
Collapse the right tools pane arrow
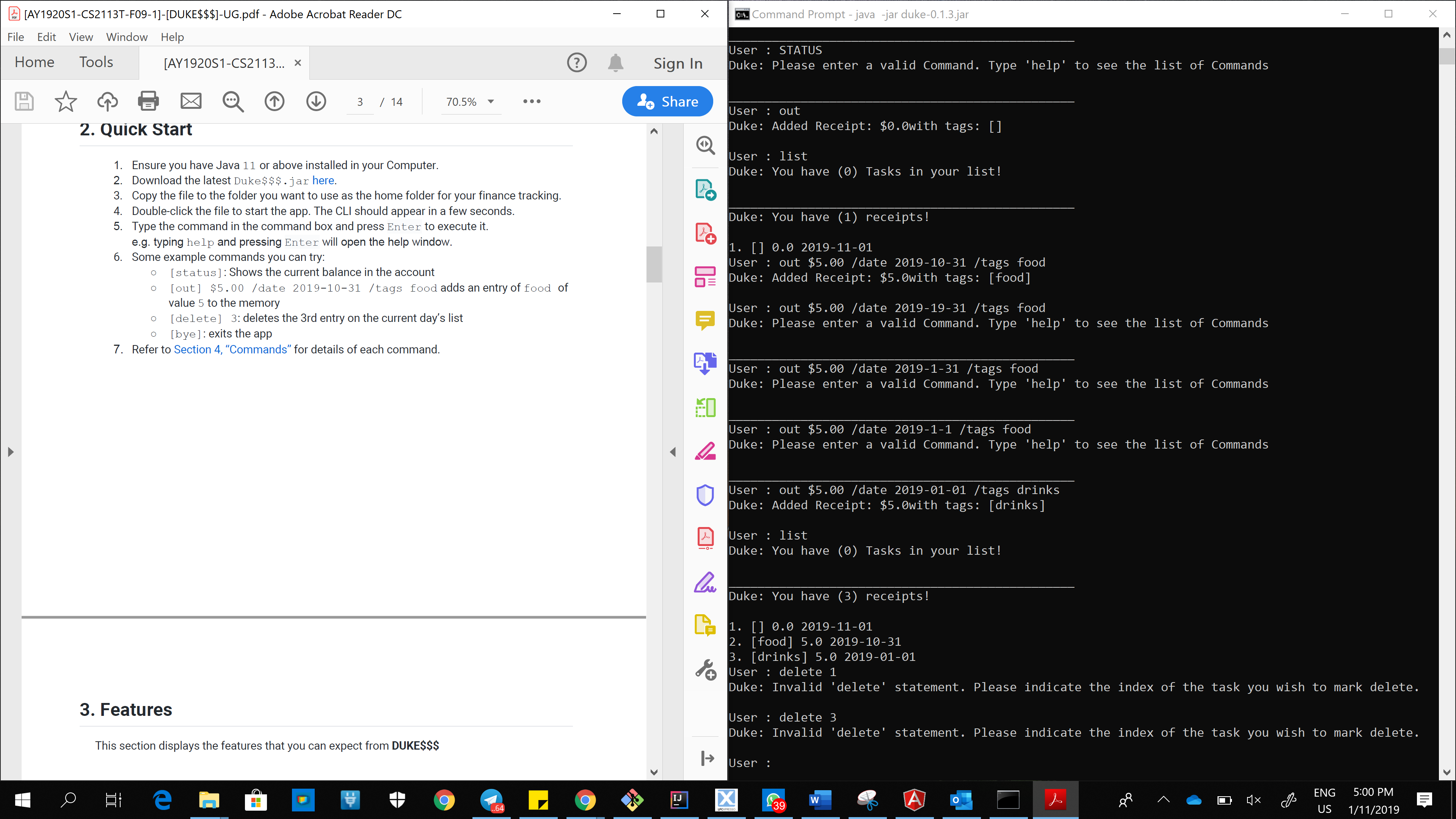pos(673,452)
